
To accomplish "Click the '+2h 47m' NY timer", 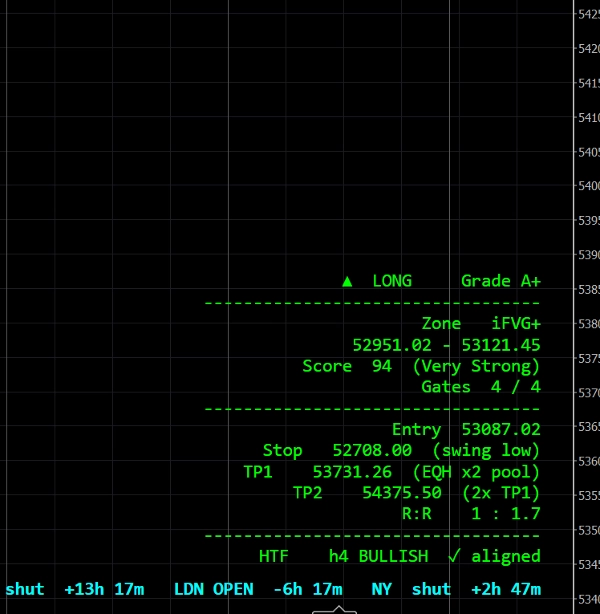I will (506, 589).
